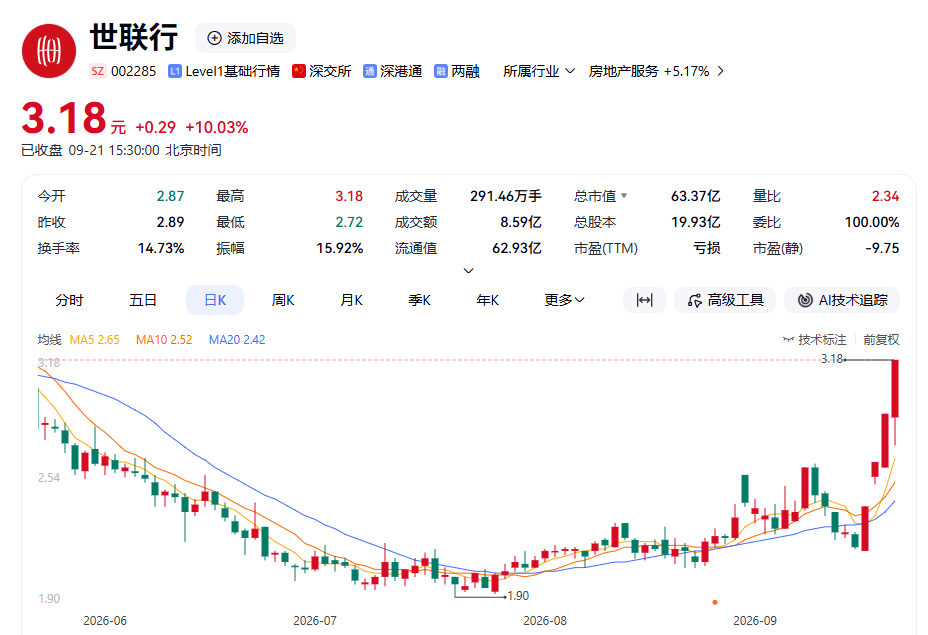The height and width of the screenshot is (635, 928).
Task: Select the 日K chart tab
Action: pos(215,300)
